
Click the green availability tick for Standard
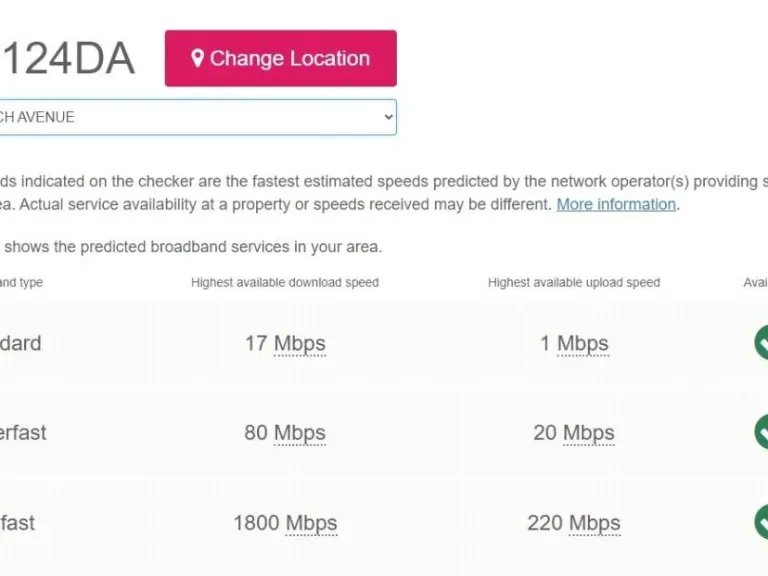tap(761, 342)
